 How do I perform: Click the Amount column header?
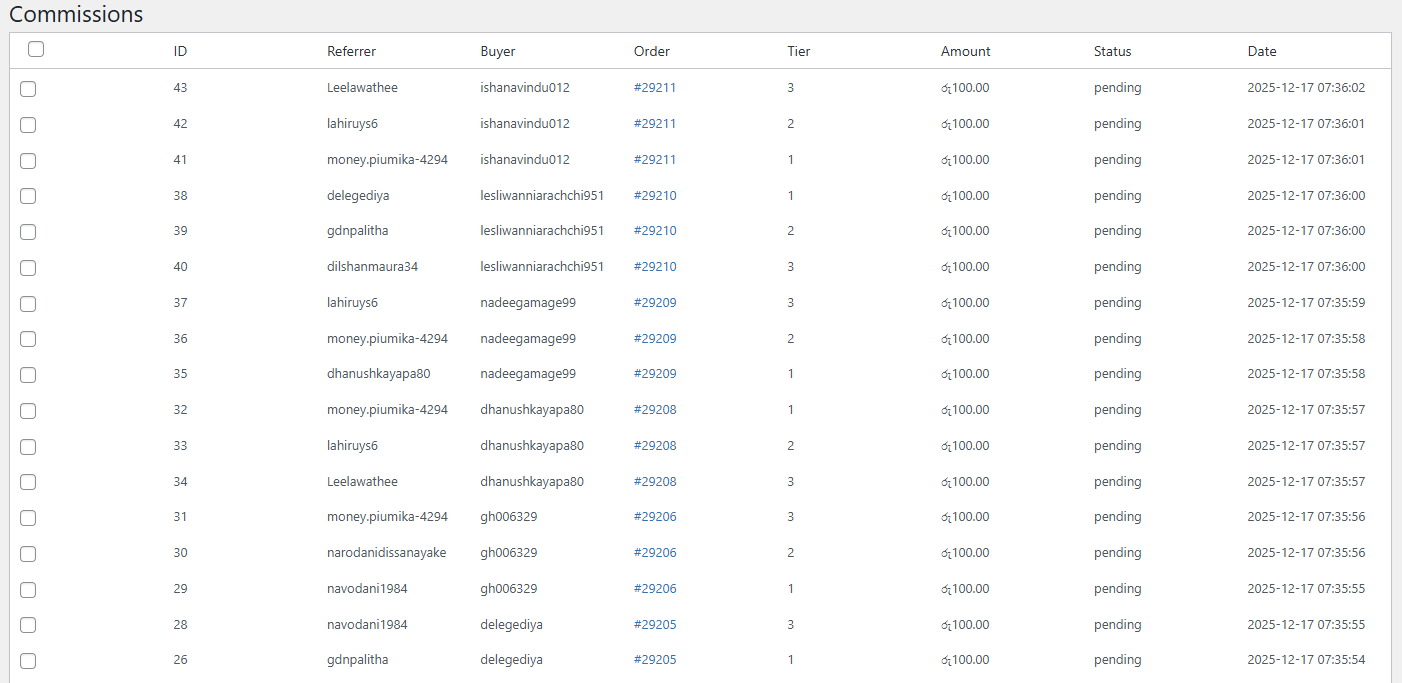965,51
